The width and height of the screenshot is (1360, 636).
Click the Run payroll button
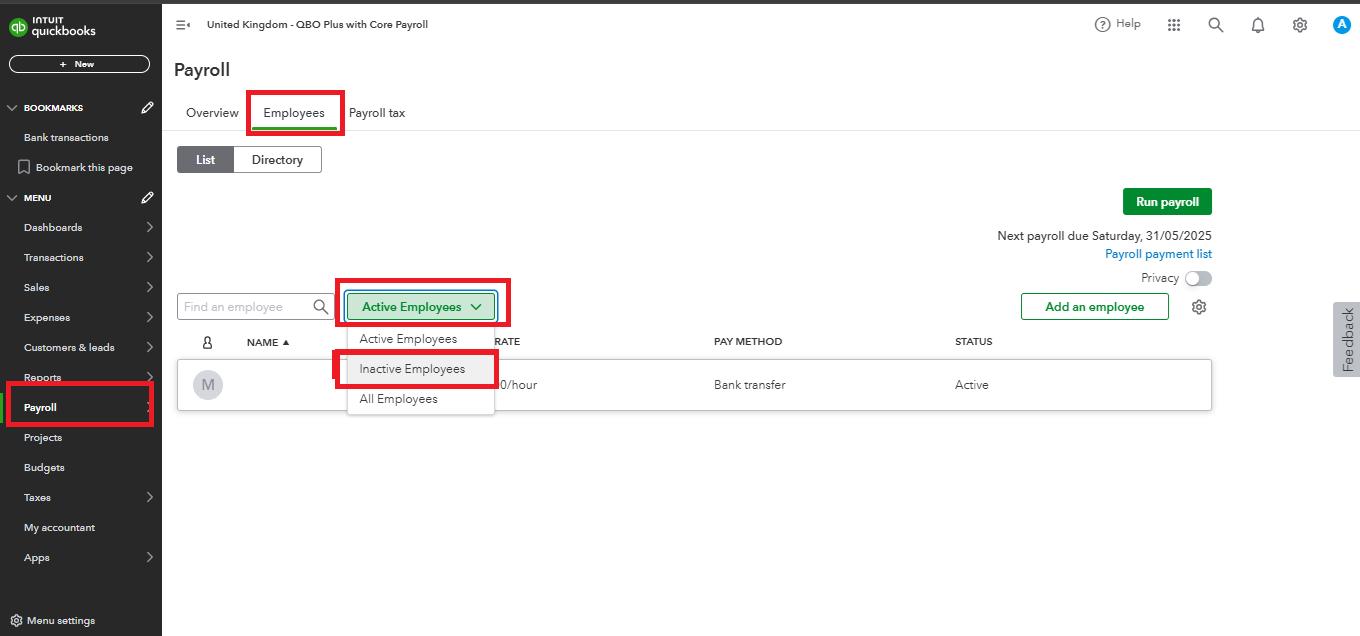[x=1166, y=202]
